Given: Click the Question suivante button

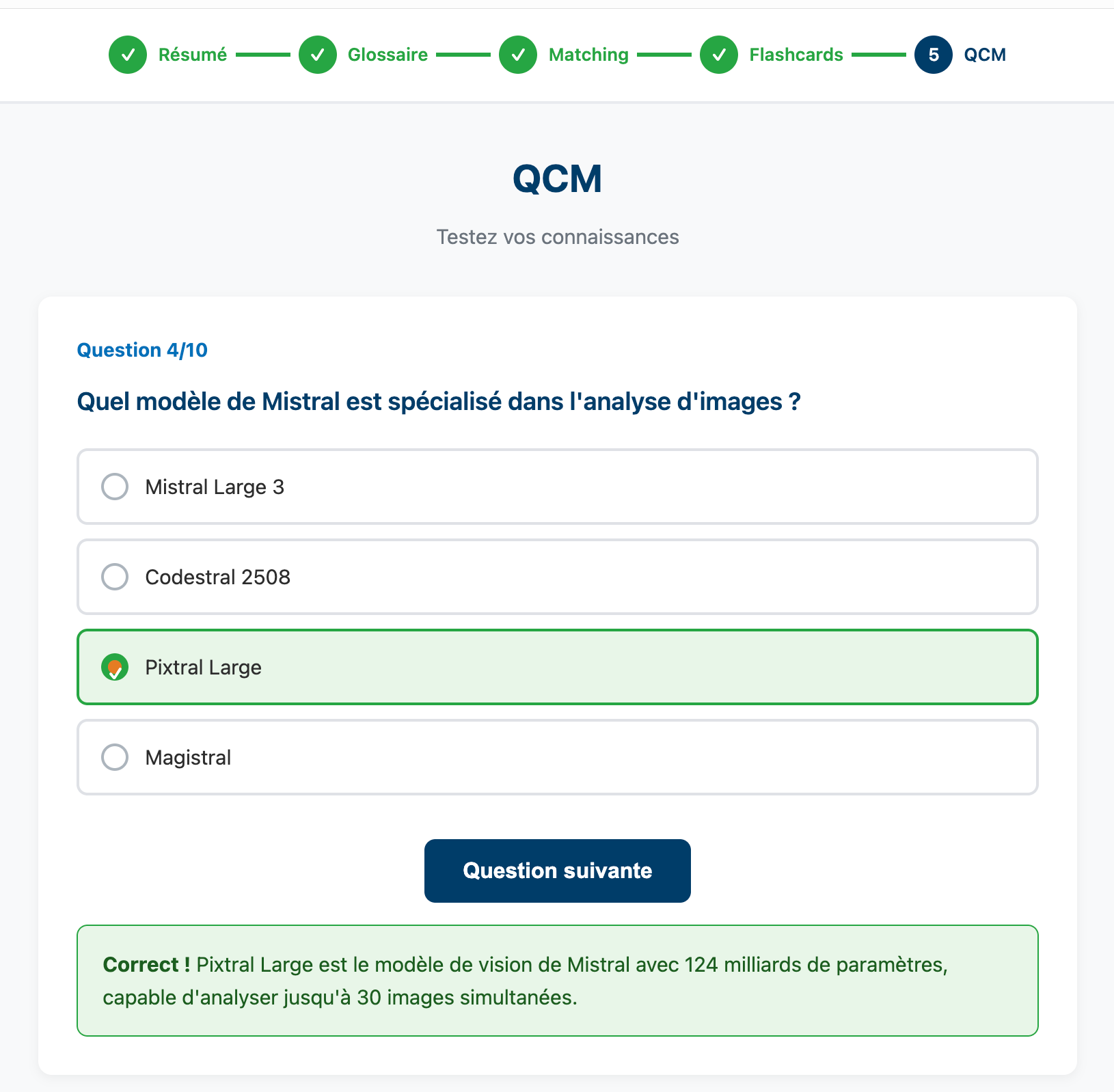Looking at the screenshot, I should pyautogui.click(x=557, y=871).
